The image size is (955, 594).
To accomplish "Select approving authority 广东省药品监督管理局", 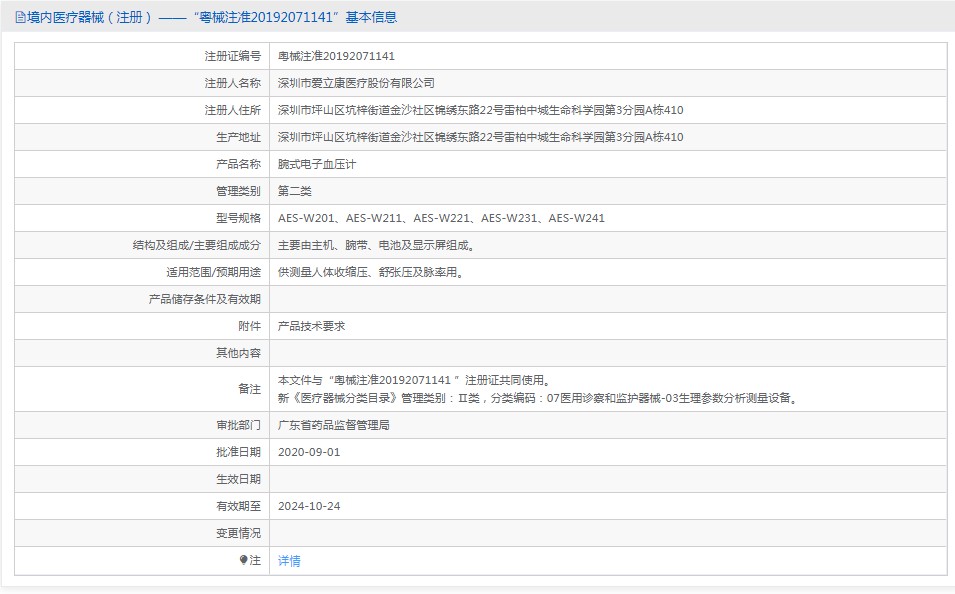I will coord(334,425).
